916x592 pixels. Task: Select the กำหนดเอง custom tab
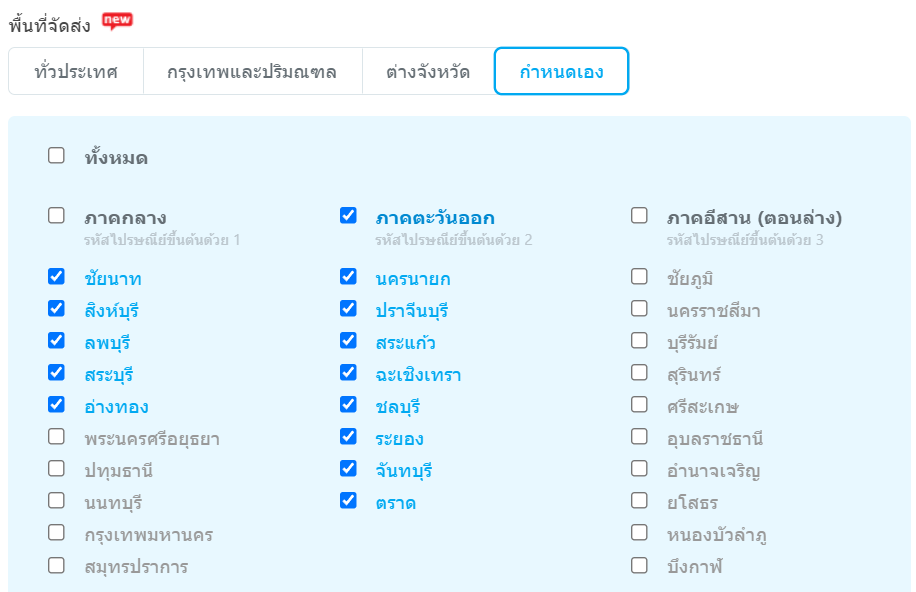point(561,71)
